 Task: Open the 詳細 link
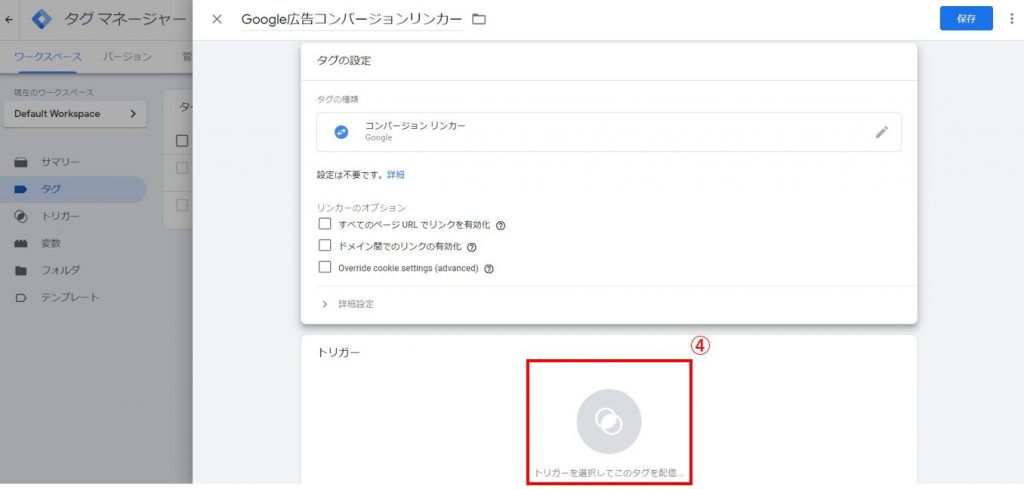(396, 174)
